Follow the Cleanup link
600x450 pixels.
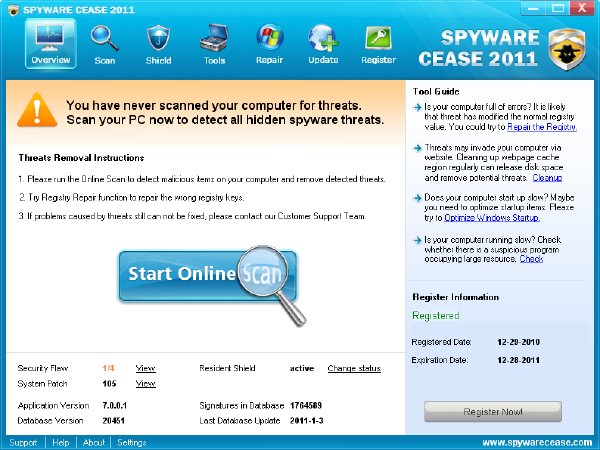click(547, 178)
